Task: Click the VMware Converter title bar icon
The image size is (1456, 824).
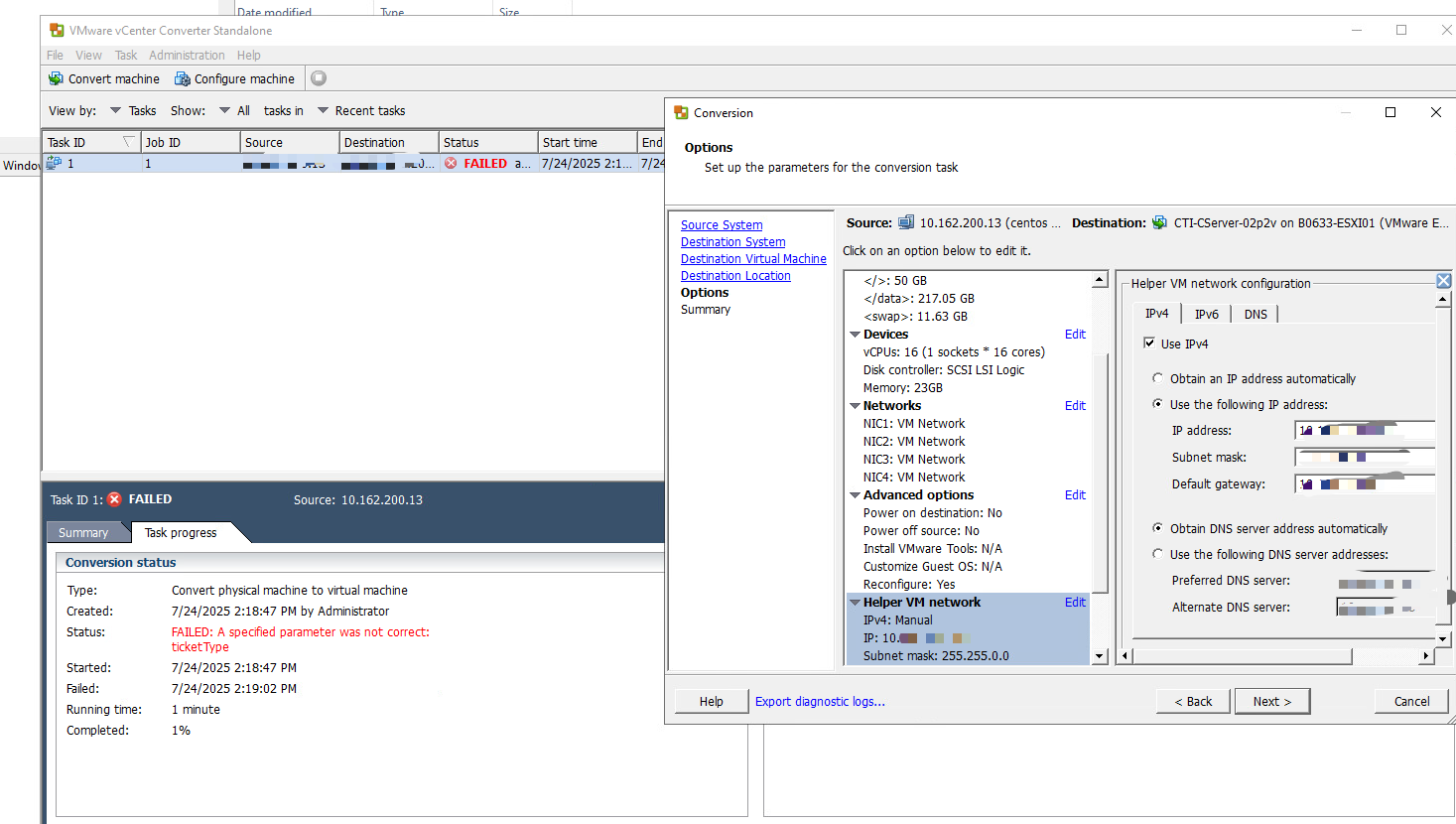Action: (x=57, y=30)
